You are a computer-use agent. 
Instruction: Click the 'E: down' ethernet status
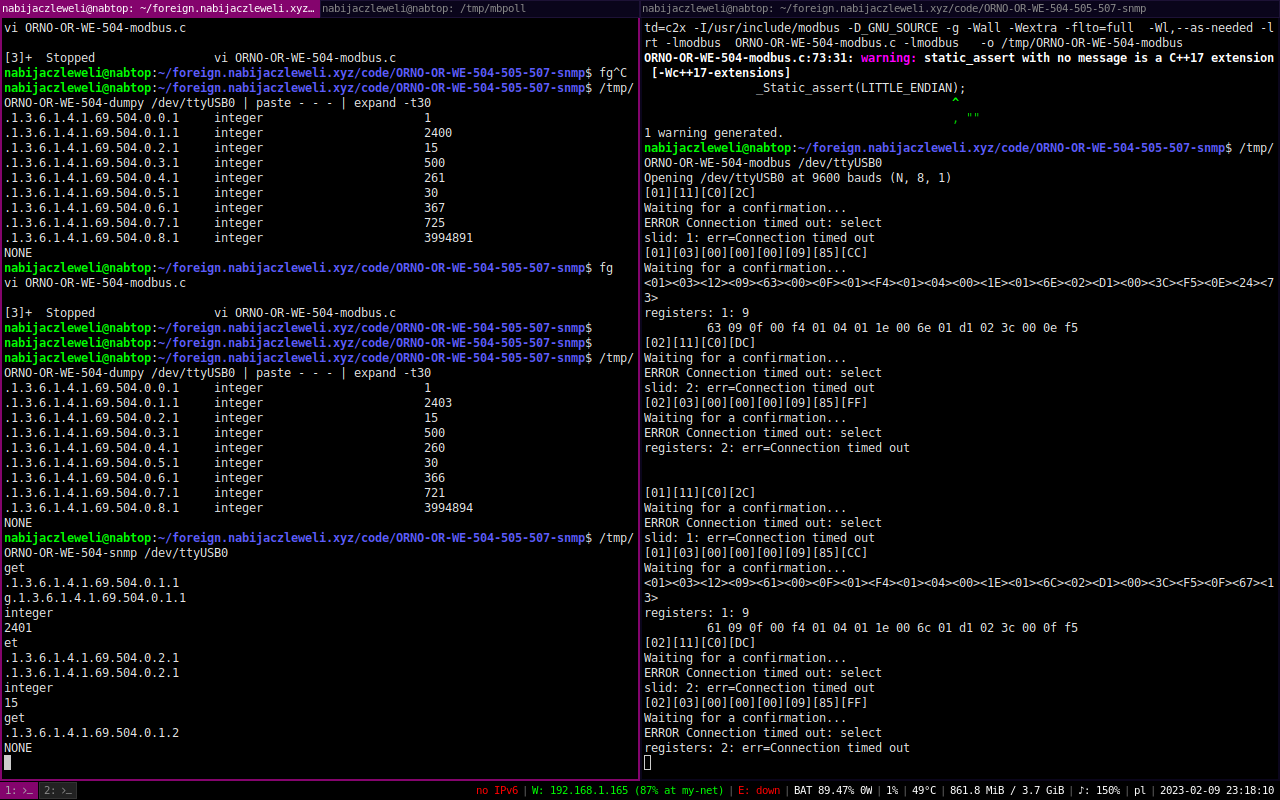pos(758,790)
